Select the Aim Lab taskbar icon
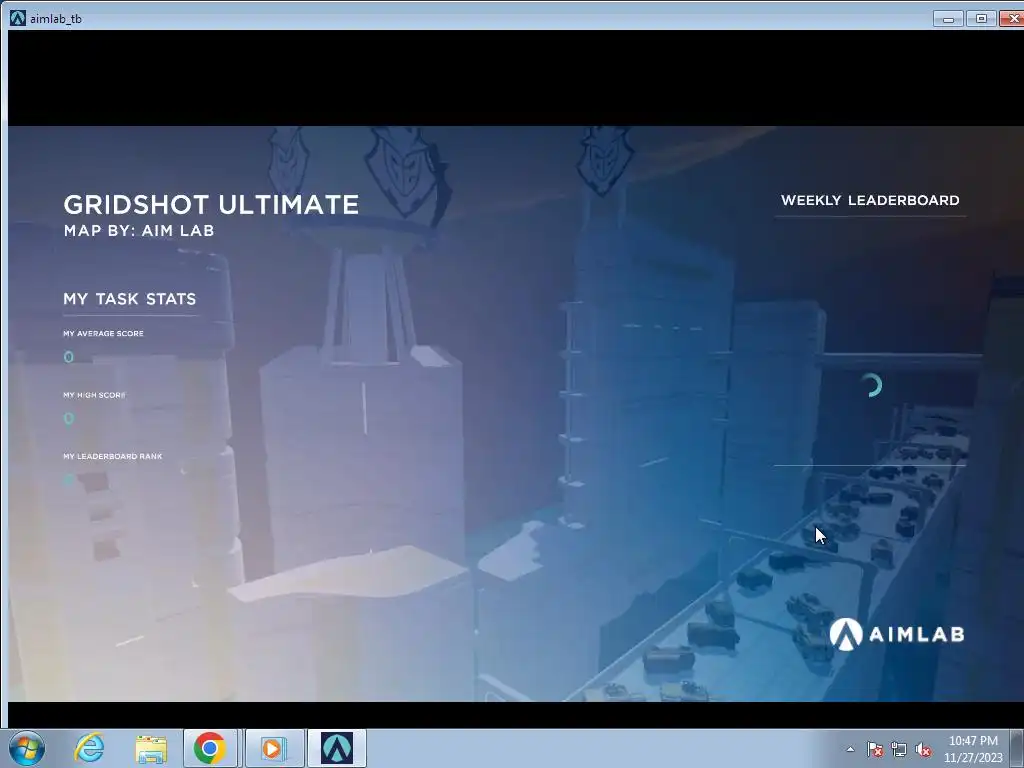Viewport: 1024px width, 768px height. coord(337,748)
